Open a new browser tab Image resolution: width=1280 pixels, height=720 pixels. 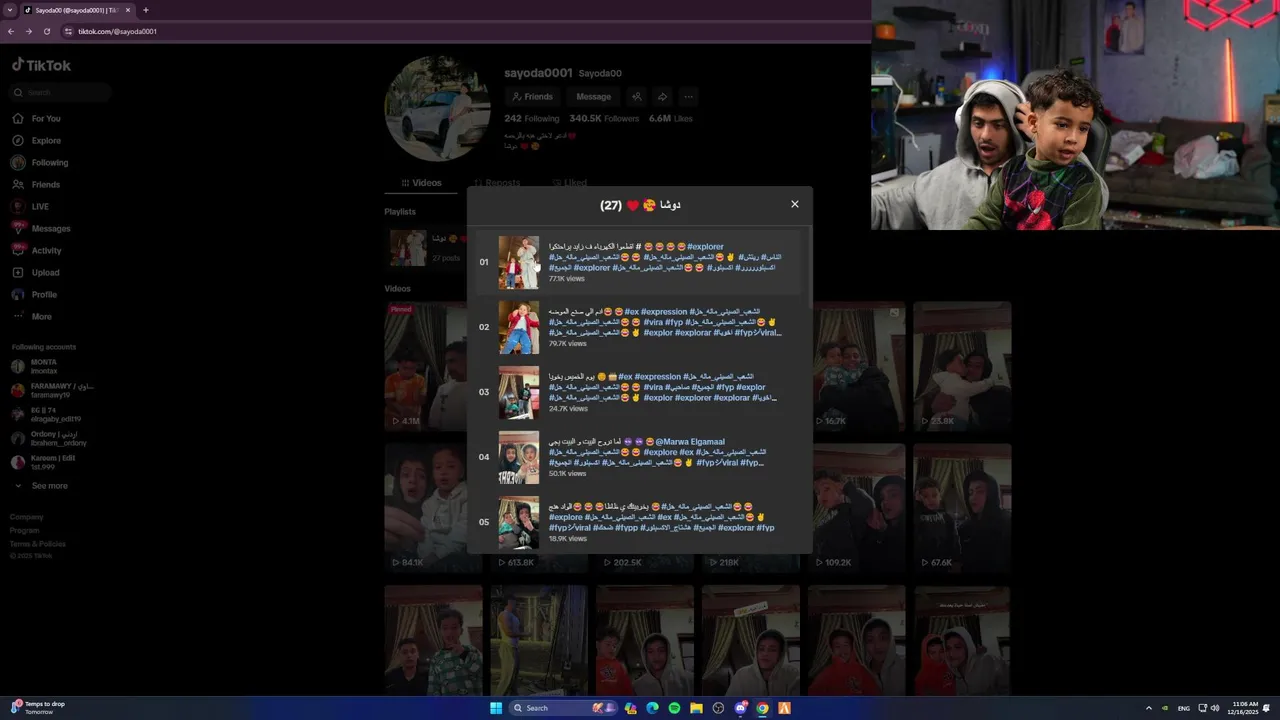coord(146,10)
